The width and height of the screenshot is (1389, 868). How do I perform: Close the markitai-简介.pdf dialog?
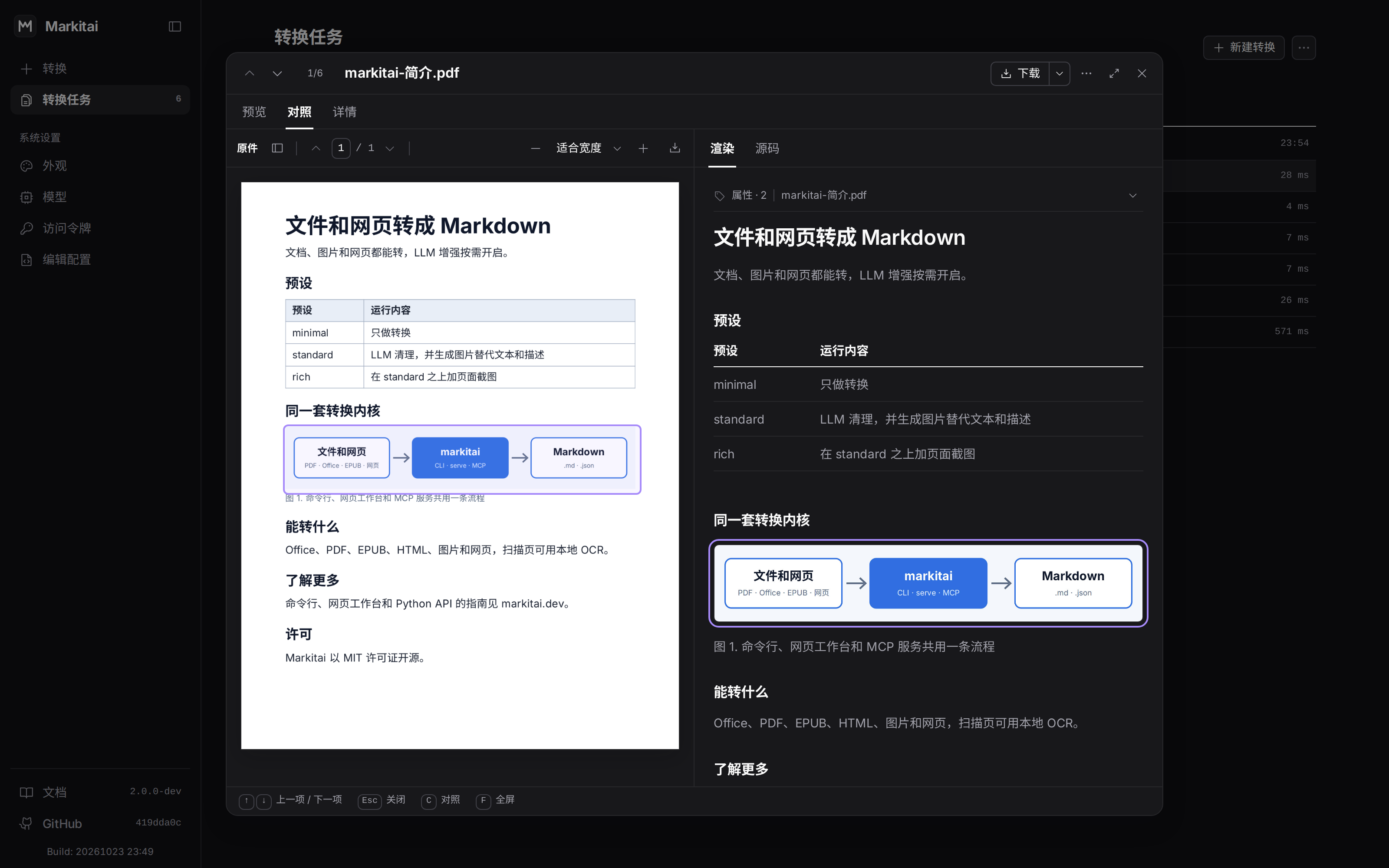[1142, 73]
